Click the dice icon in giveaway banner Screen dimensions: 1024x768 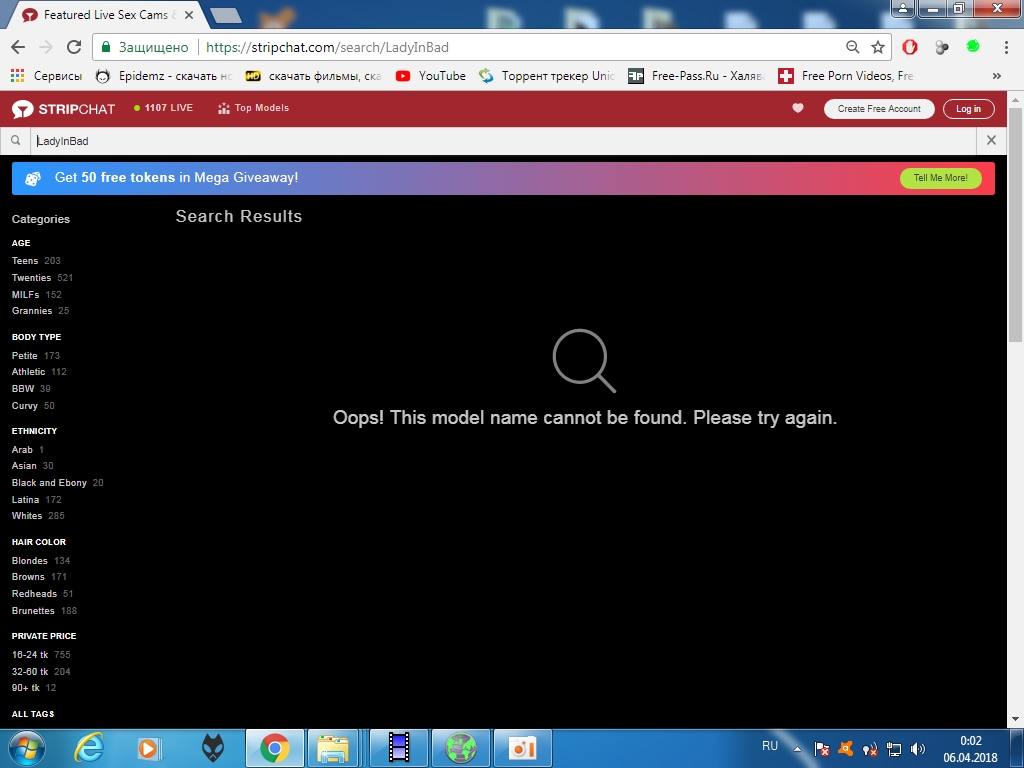pyautogui.click(x=33, y=178)
